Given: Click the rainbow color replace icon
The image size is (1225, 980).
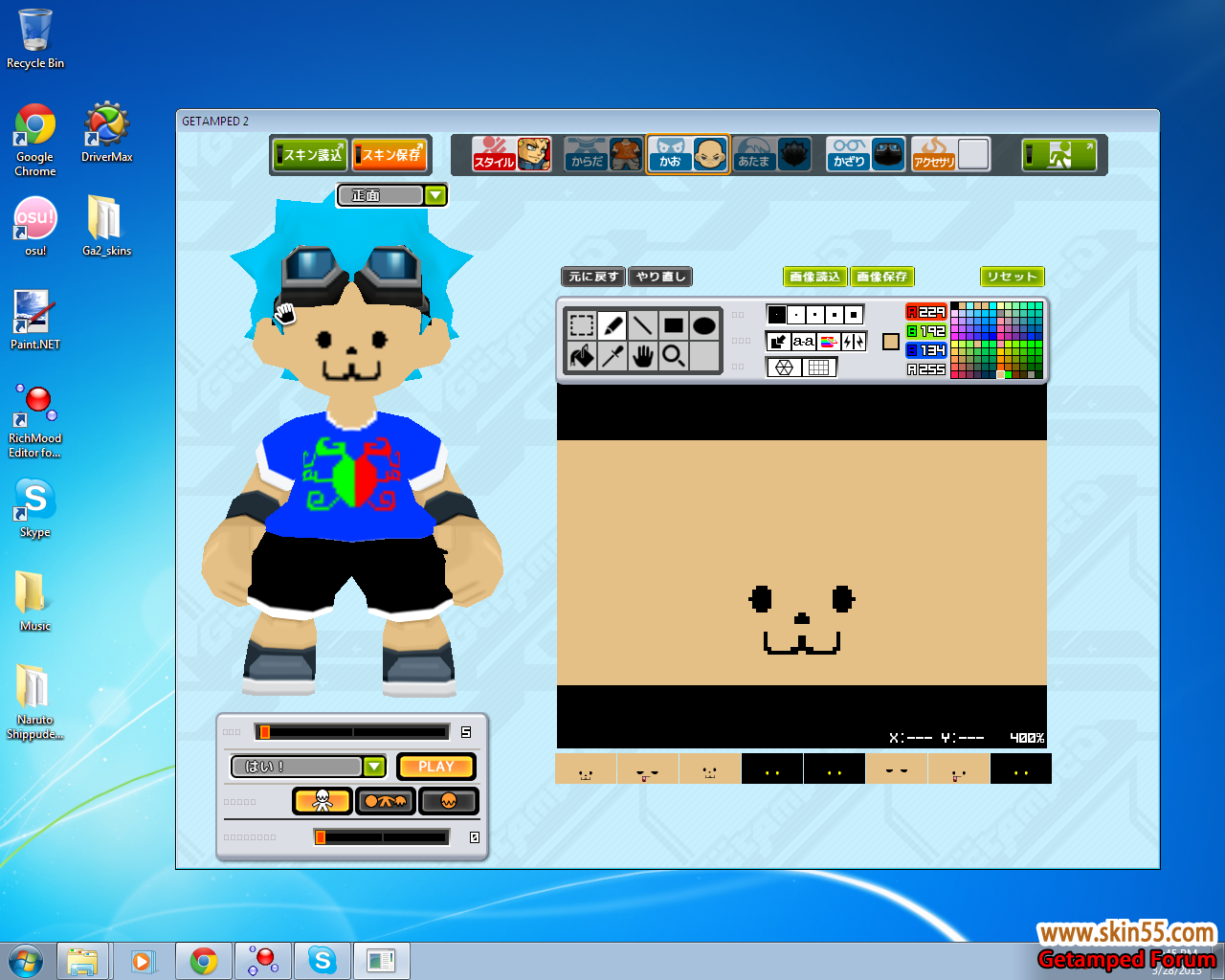Looking at the screenshot, I should pyautogui.click(x=829, y=342).
